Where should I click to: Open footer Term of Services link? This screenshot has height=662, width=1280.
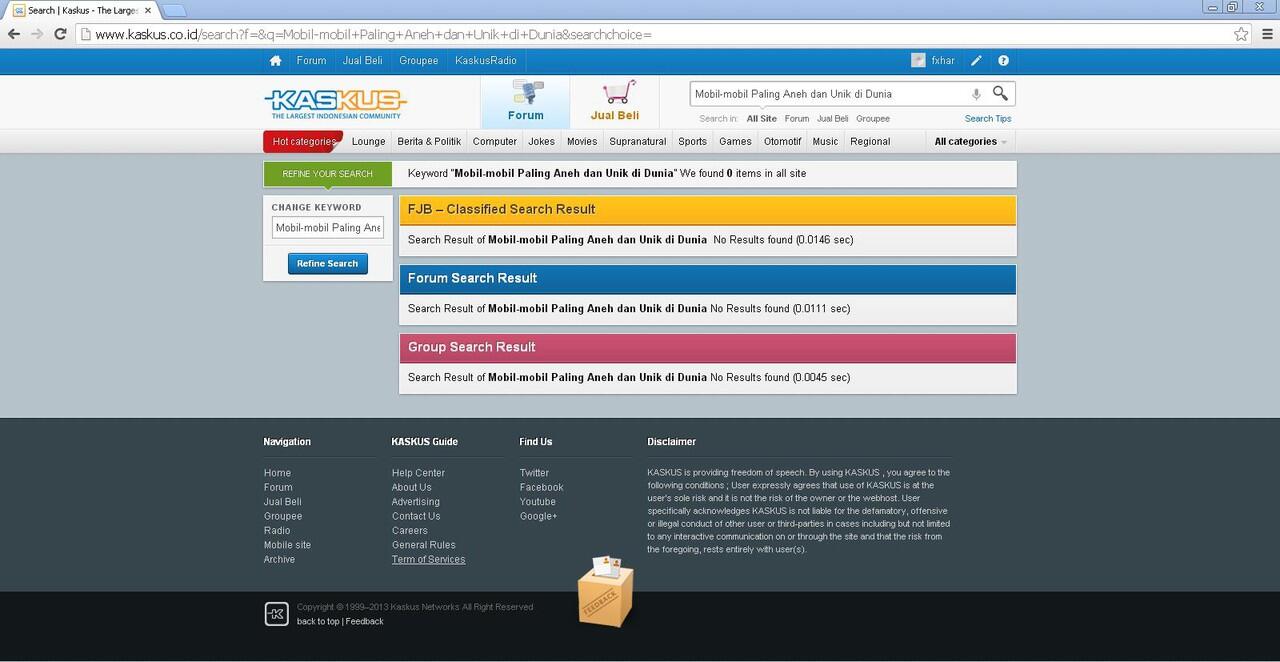point(428,559)
